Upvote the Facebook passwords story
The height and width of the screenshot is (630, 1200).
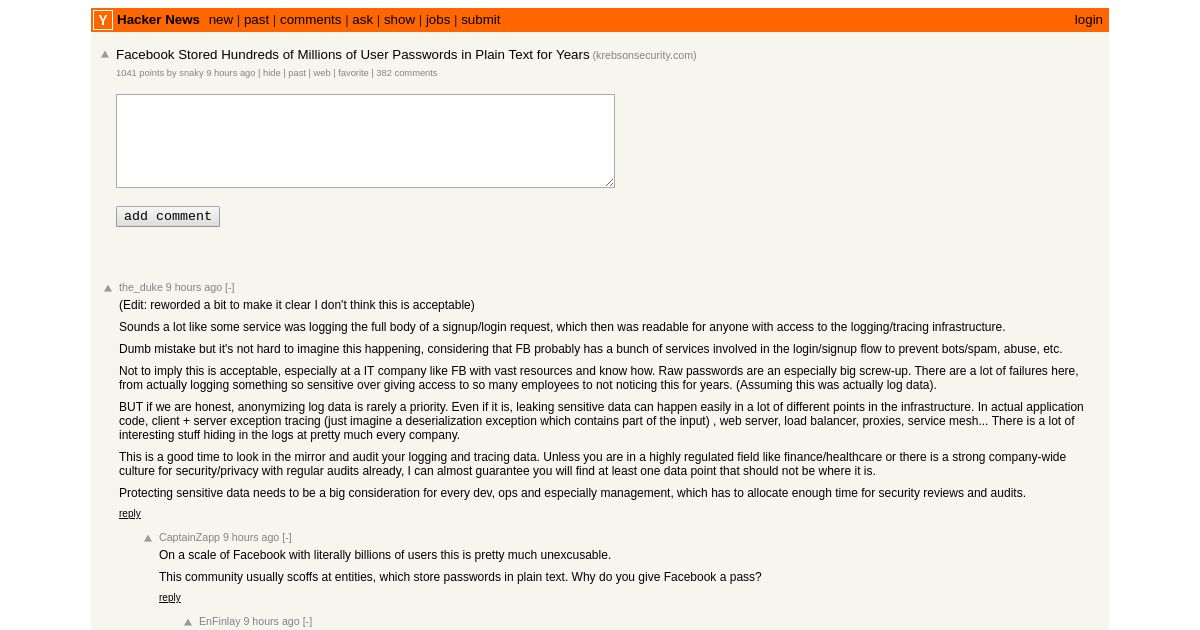(x=105, y=55)
